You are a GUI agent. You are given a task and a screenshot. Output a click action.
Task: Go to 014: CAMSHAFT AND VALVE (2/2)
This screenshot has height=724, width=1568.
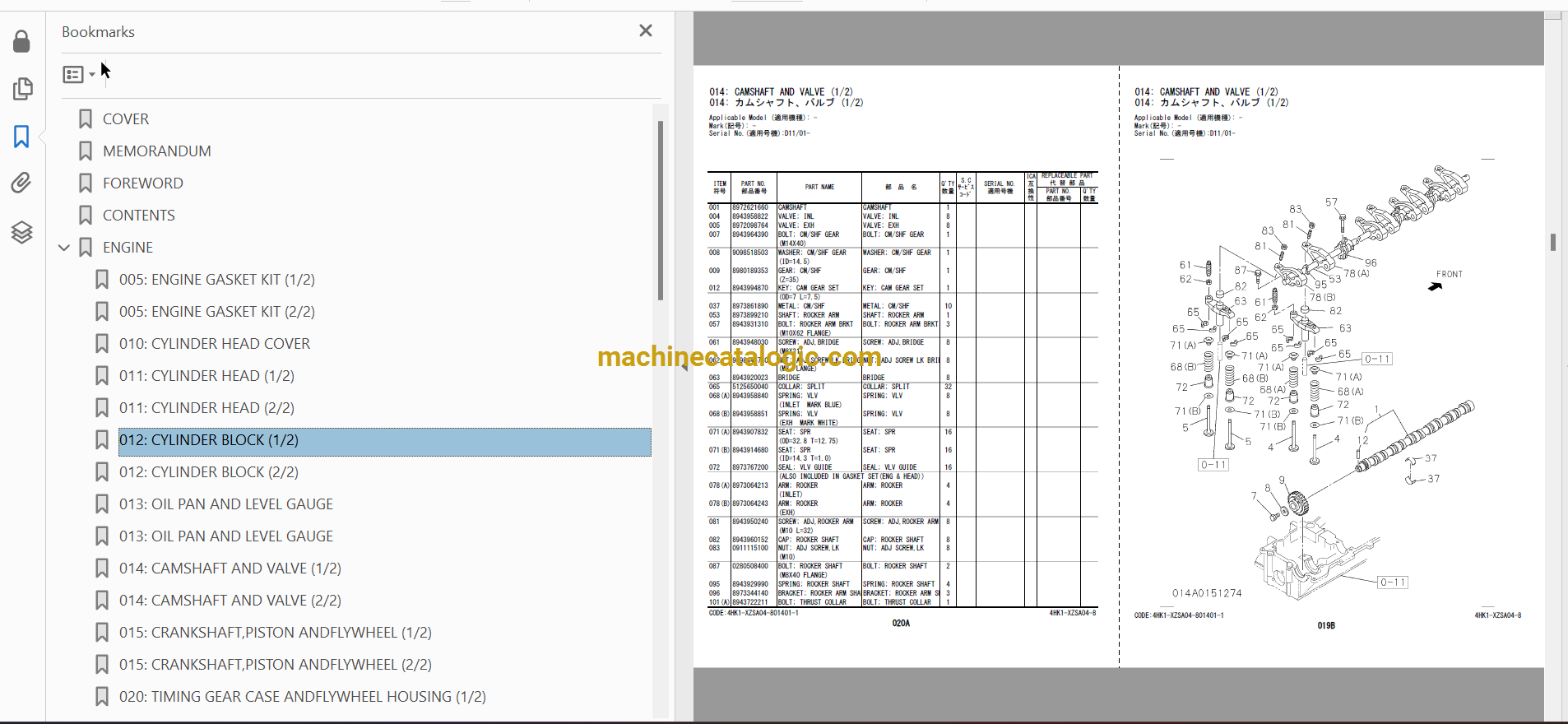click(230, 601)
